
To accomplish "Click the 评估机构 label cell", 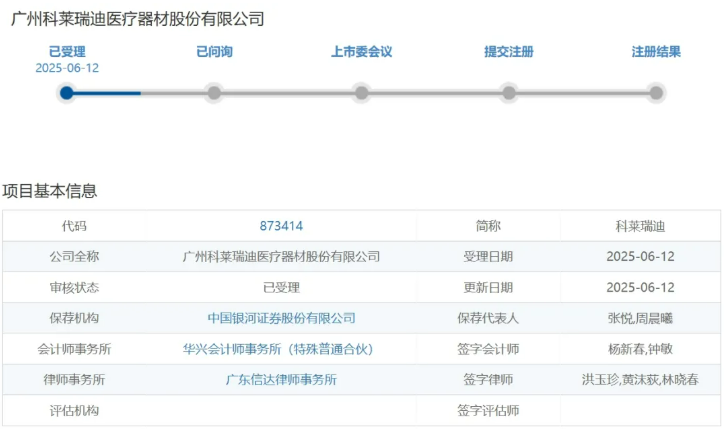I will click(x=74, y=411).
